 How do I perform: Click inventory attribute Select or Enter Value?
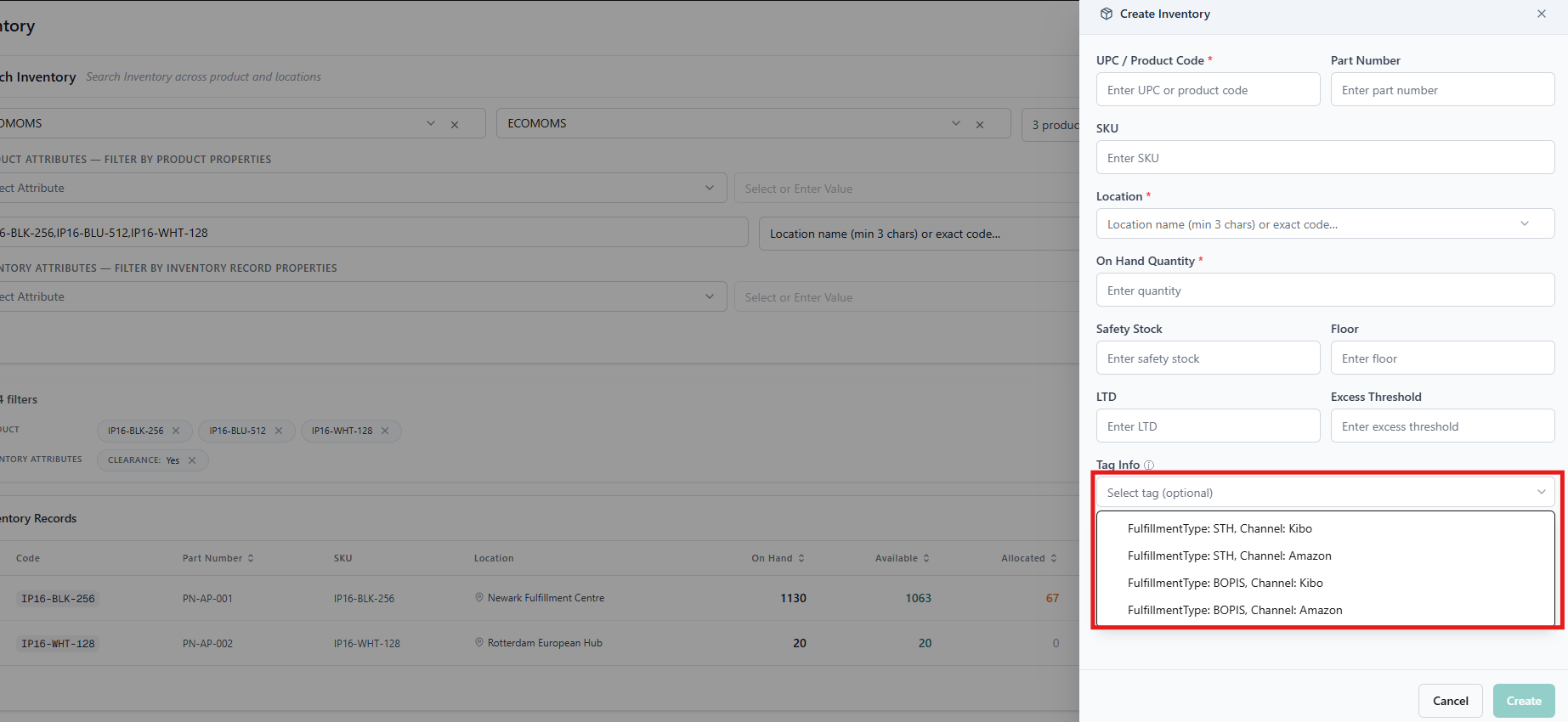click(x=907, y=296)
